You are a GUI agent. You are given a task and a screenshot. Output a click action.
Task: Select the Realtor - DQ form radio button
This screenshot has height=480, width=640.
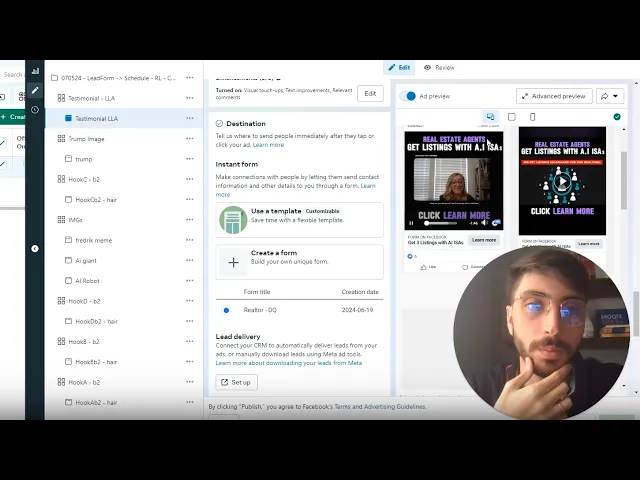(x=226, y=310)
